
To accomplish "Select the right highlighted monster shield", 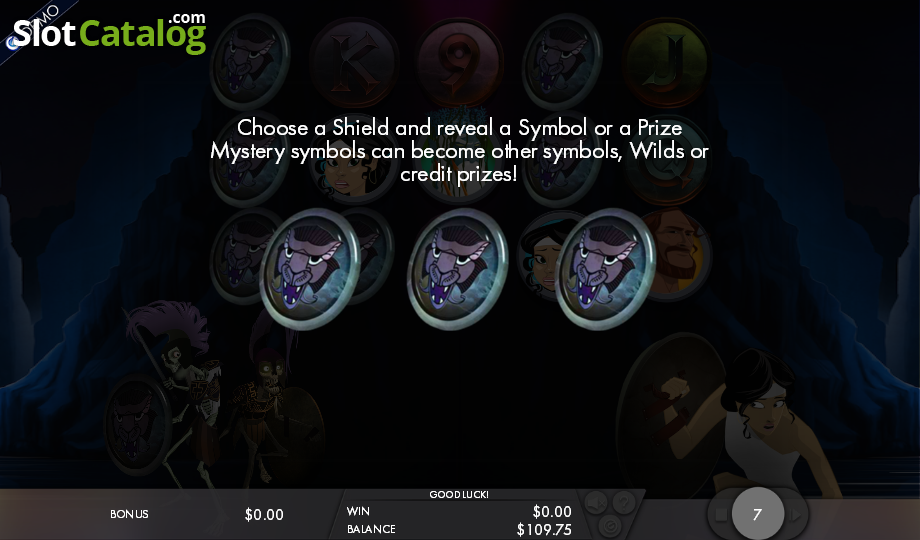I will pos(606,269).
